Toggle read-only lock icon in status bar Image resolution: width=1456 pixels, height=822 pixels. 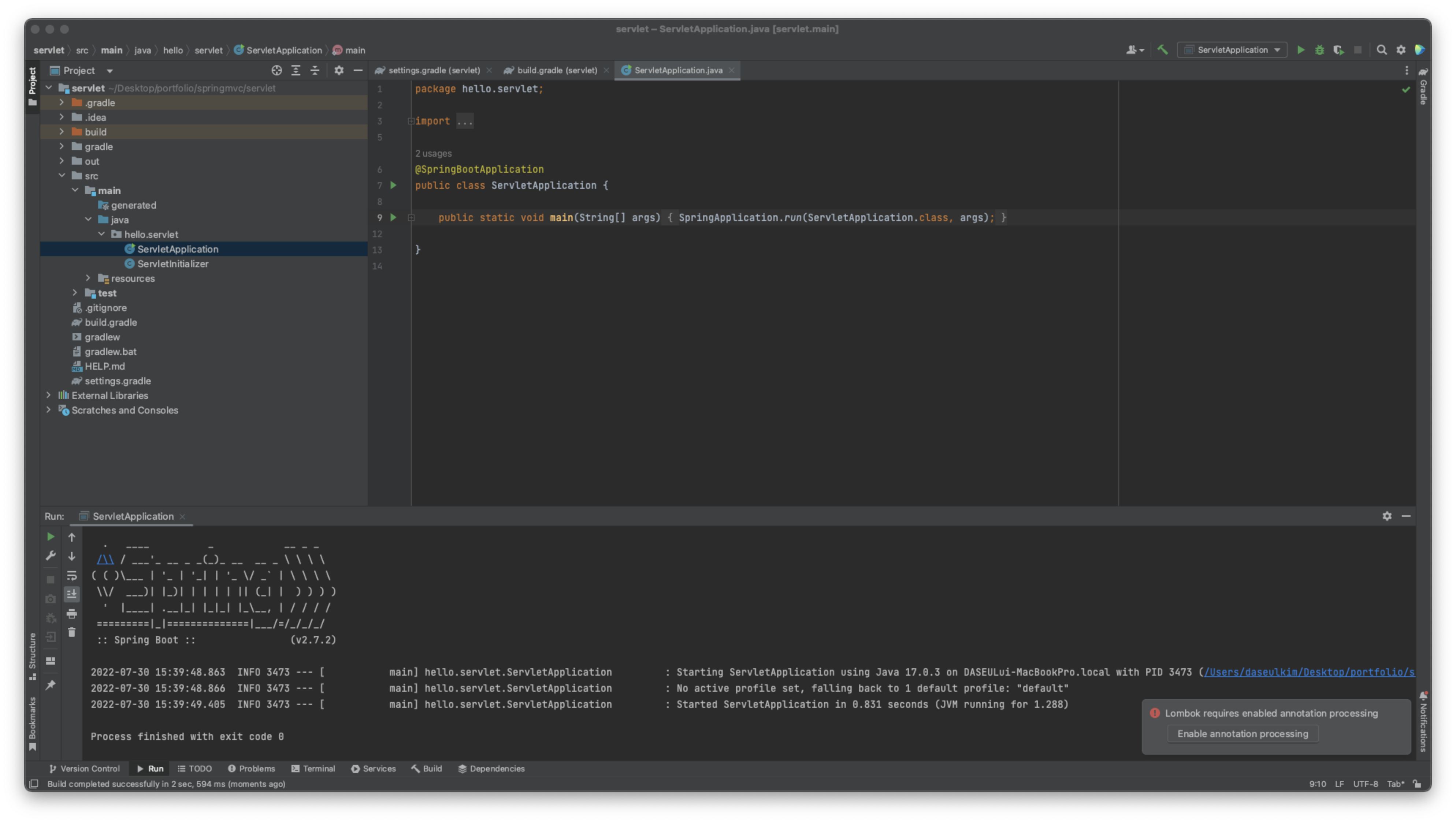1417,784
